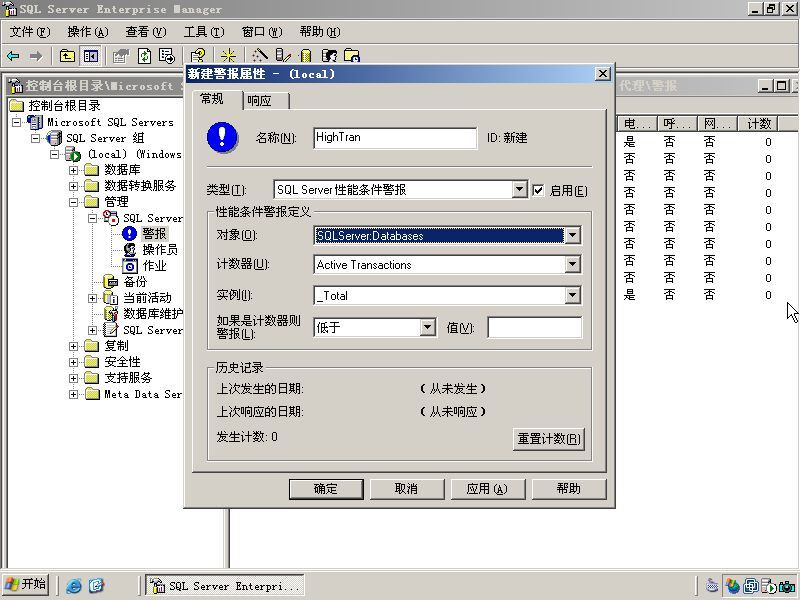Click the (local) server icon in tree
This screenshot has width=800, height=600.
72,154
